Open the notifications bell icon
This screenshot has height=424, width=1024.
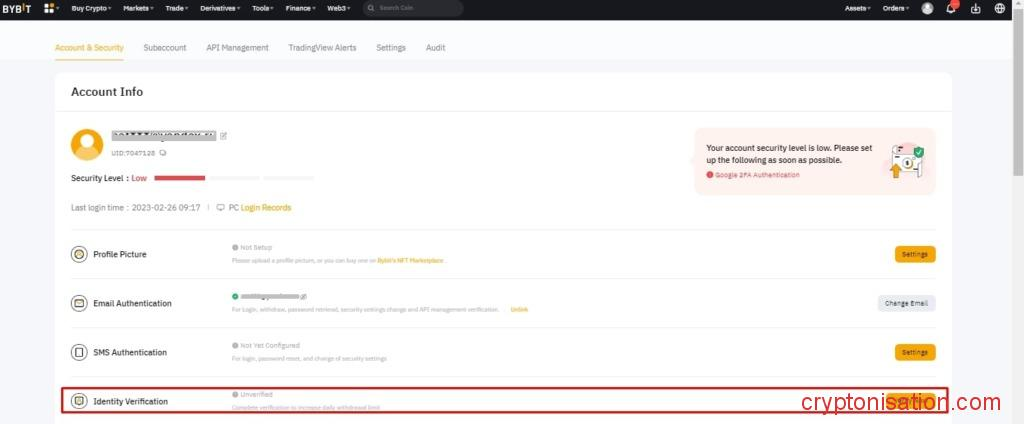click(x=952, y=8)
